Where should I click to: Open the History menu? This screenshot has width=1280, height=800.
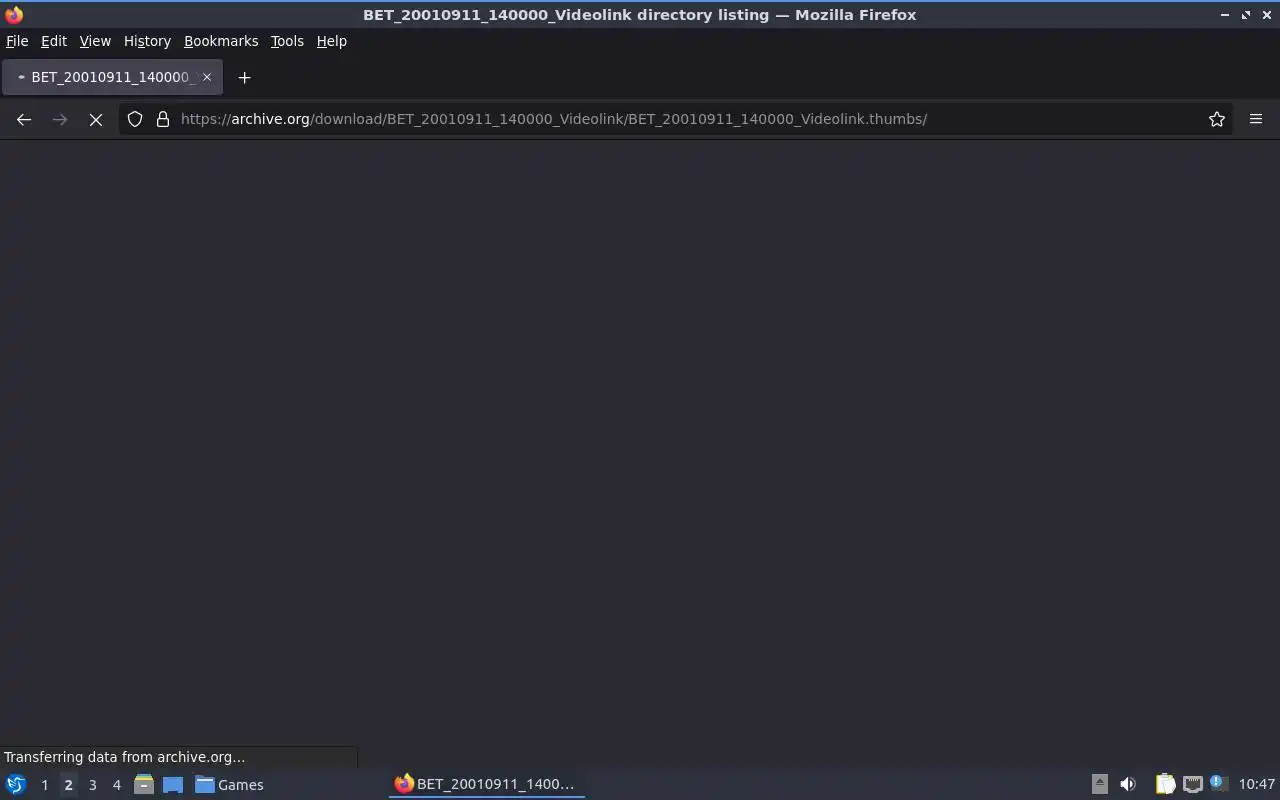(x=147, y=41)
